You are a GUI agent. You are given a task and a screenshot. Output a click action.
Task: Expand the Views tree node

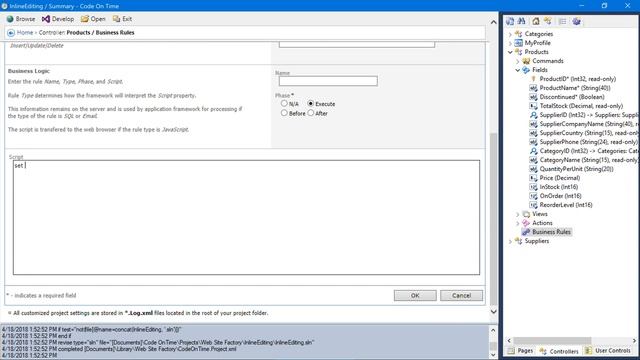518,214
